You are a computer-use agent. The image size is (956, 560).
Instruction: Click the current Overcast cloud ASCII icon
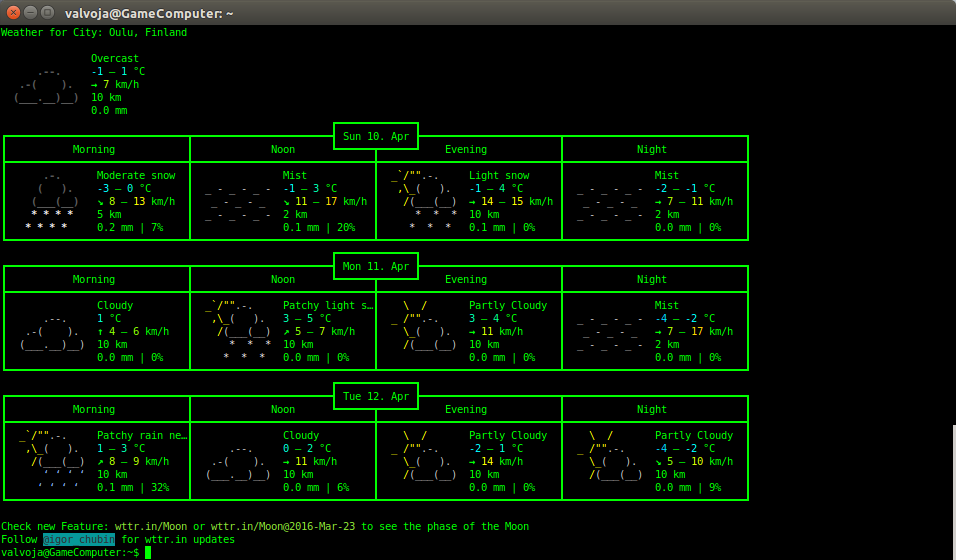tap(47, 85)
